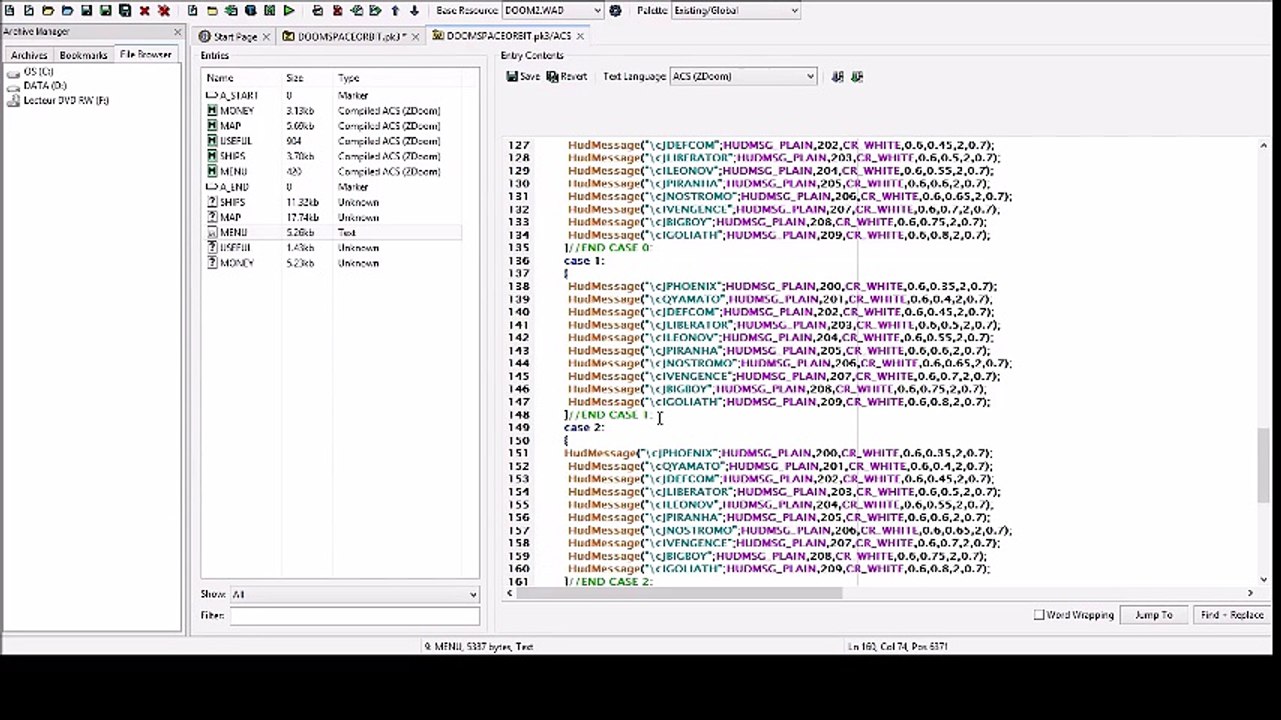Open Base Resource settings via the gear icon
This screenshot has width=1281, height=720.
coord(615,10)
